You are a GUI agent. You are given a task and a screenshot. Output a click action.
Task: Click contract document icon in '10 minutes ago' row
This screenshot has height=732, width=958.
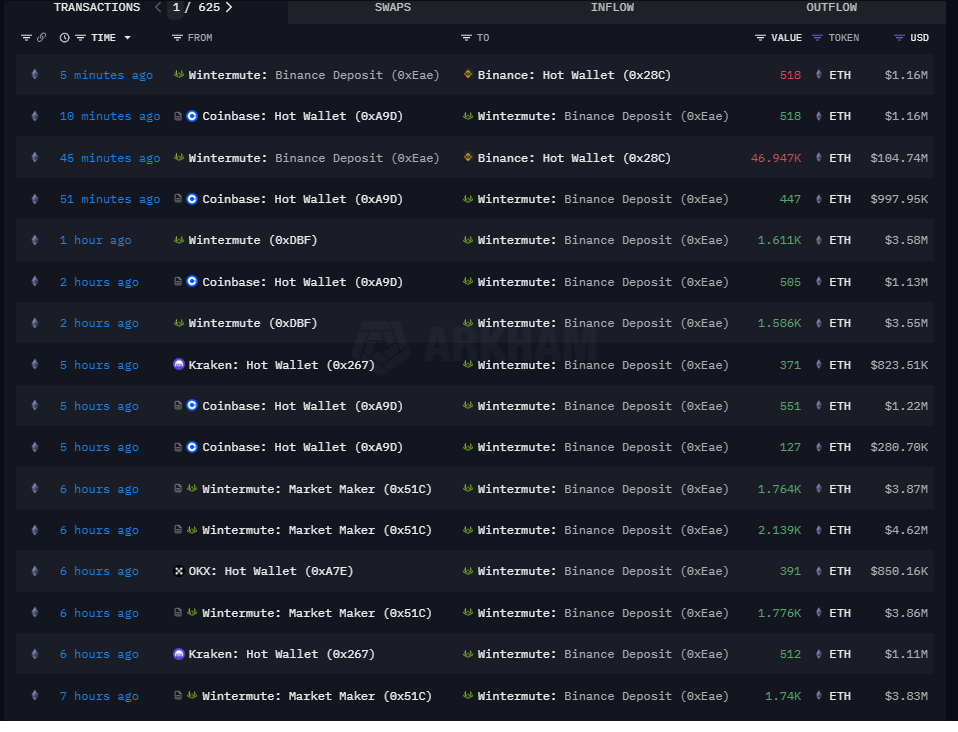point(178,116)
